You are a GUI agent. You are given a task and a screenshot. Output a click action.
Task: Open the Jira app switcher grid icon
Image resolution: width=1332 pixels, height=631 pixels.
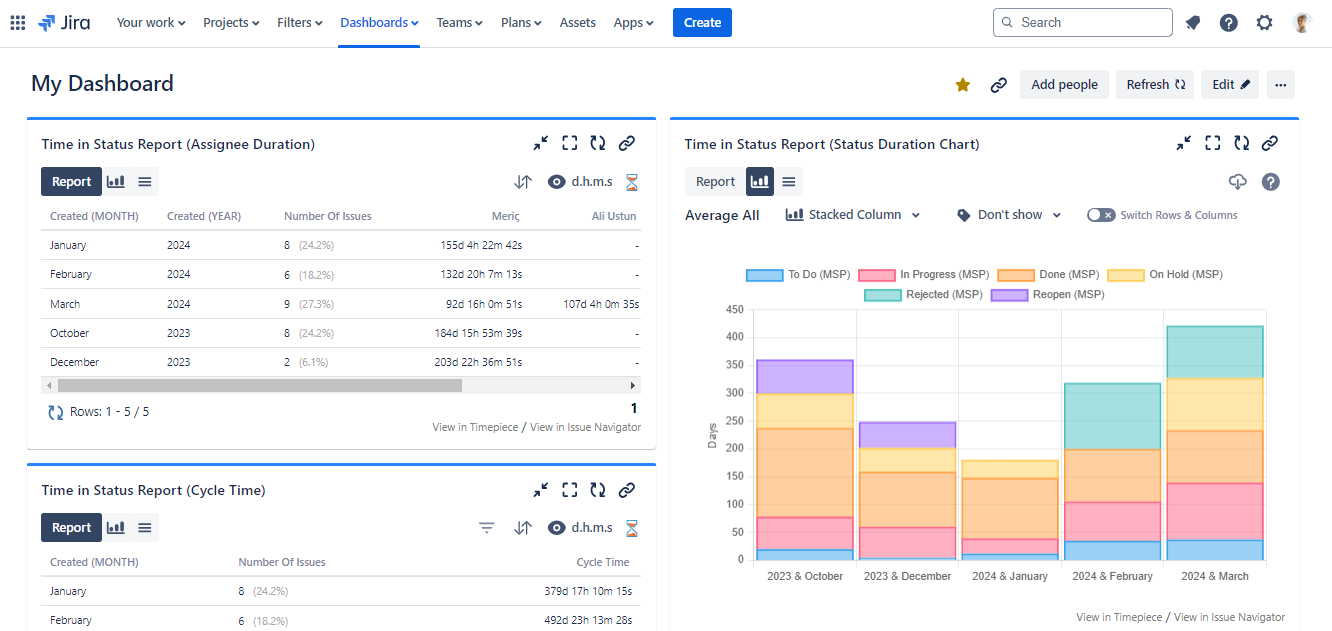coord(18,22)
